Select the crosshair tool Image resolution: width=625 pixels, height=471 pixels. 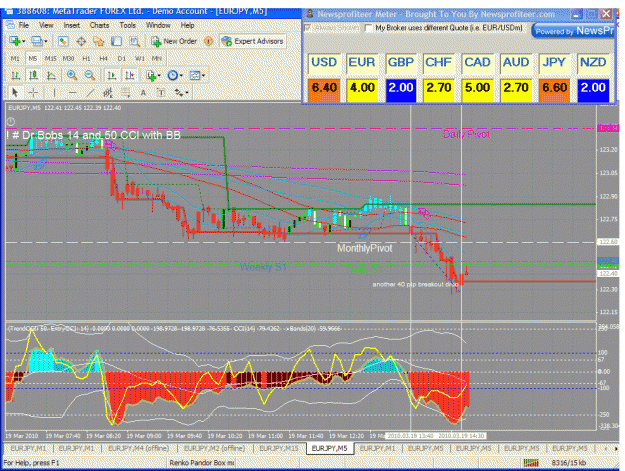[33, 93]
